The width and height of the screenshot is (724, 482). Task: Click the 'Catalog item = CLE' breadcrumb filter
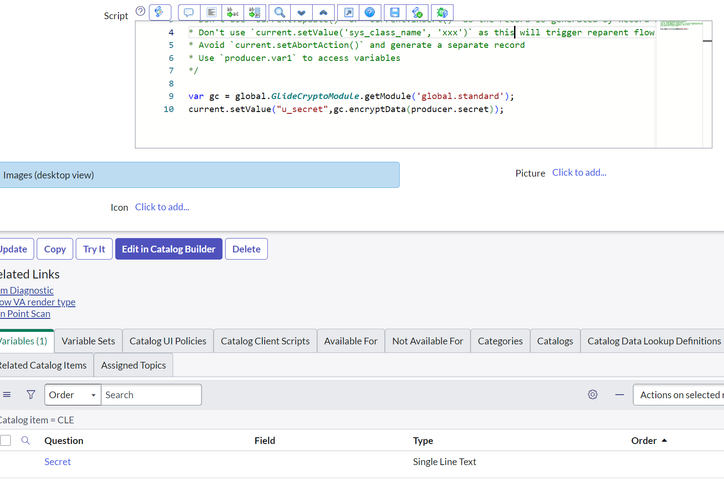[x=37, y=420]
